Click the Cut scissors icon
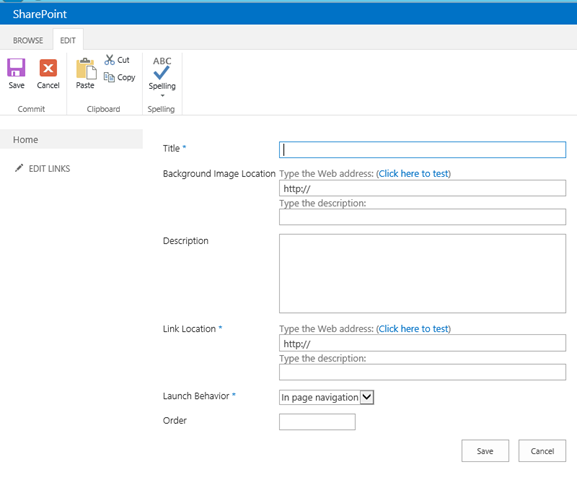This screenshot has height=480, width=577. click(109, 60)
